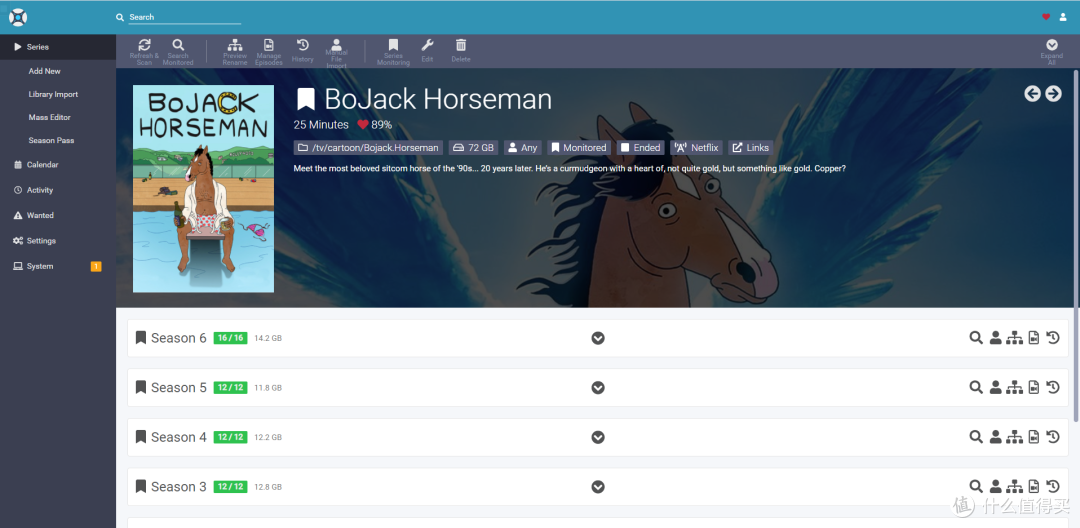Click the BoJack Horseman poster thumbnail
The height and width of the screenshot is (528, 1080).
pyautogui.click(x=203, y=189)
